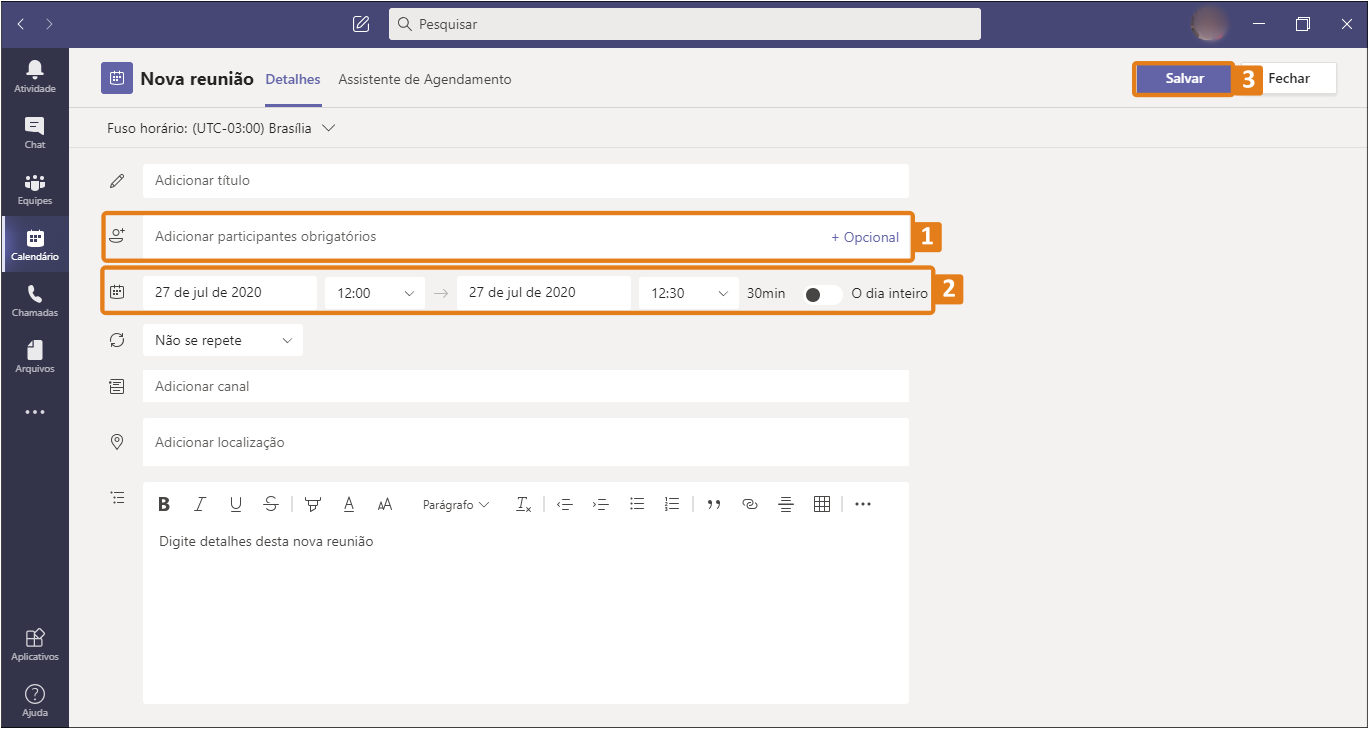
Task: Click the Adicionar título field
Action: 526,181
